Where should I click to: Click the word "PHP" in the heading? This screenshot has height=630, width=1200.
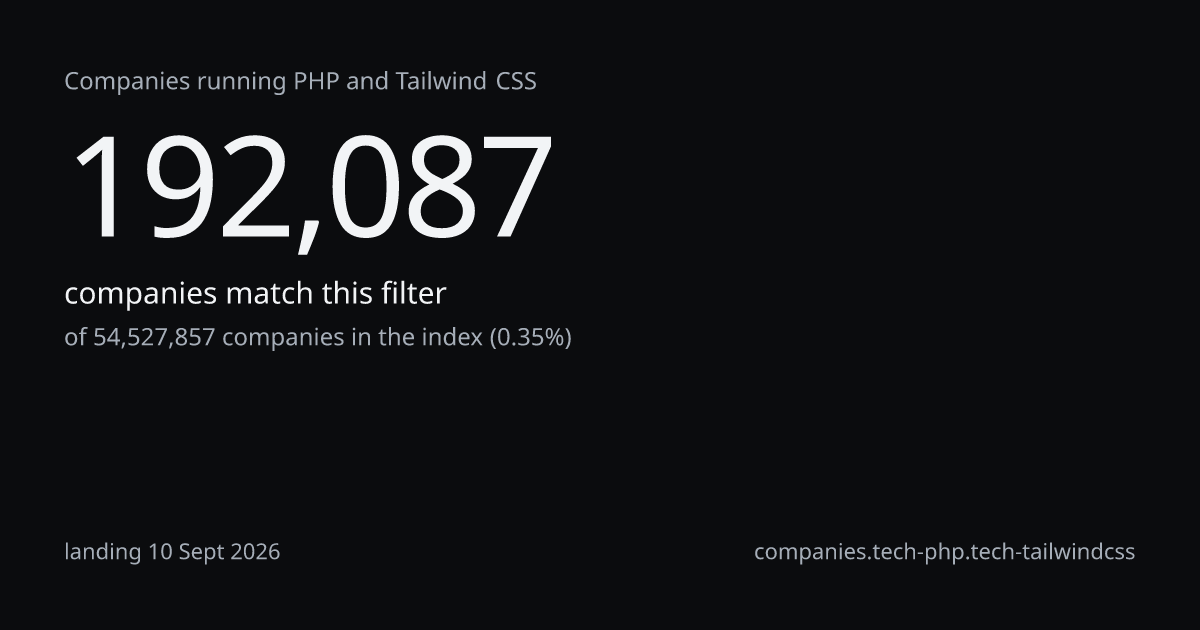316,82
